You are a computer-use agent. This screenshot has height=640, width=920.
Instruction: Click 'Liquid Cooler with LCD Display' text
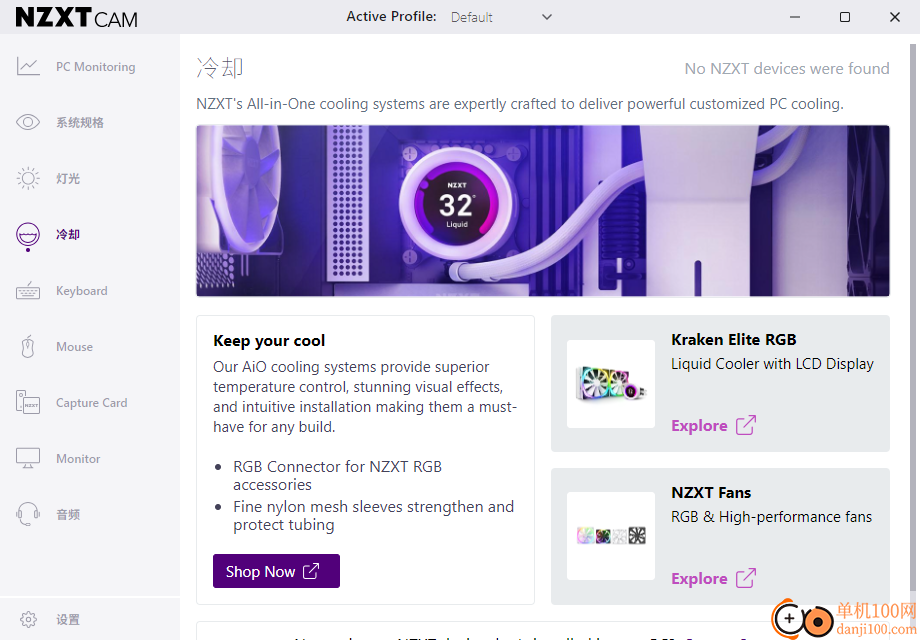click(x=772, y=364)
